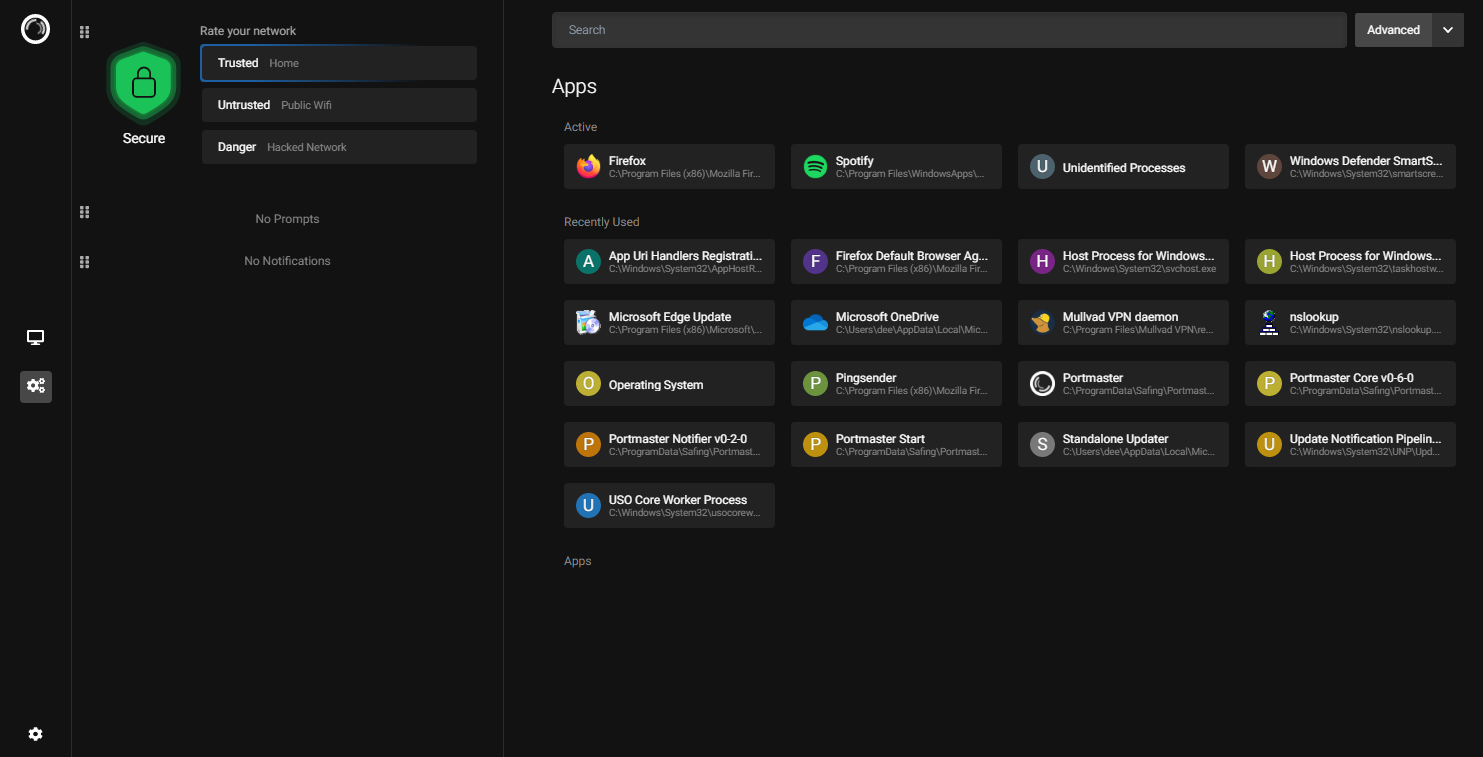Click the large Apps page heading

click(x=574, y=86)
